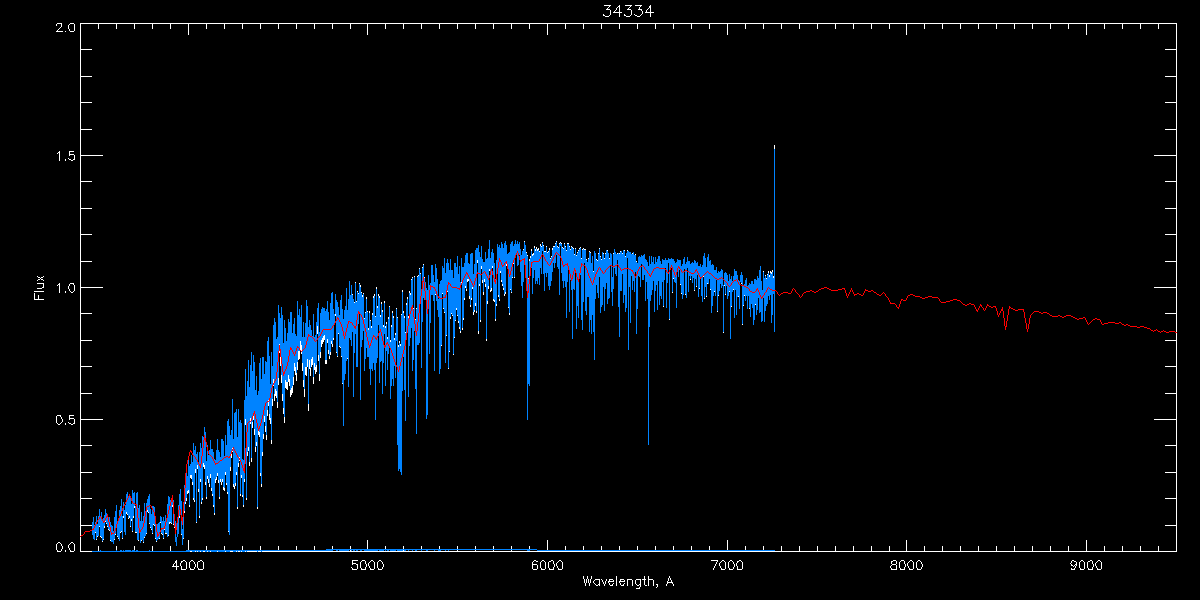Click the y-axis tick label '1.0'
Image resolution: width=1200 pixels, height=600 pixels.
(65, 288)
